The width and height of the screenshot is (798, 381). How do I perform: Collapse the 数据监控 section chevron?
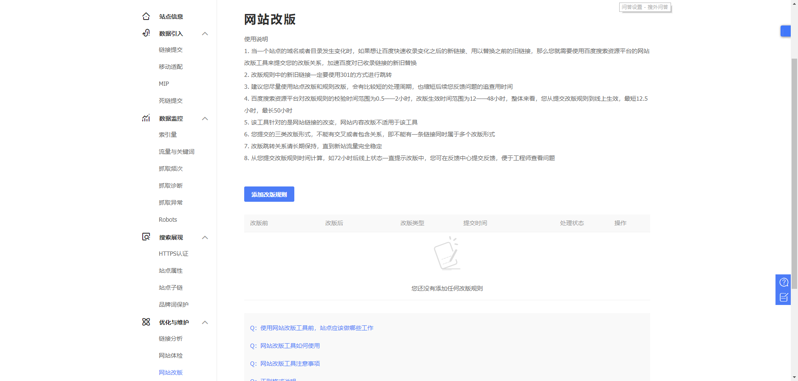[205, 119]
